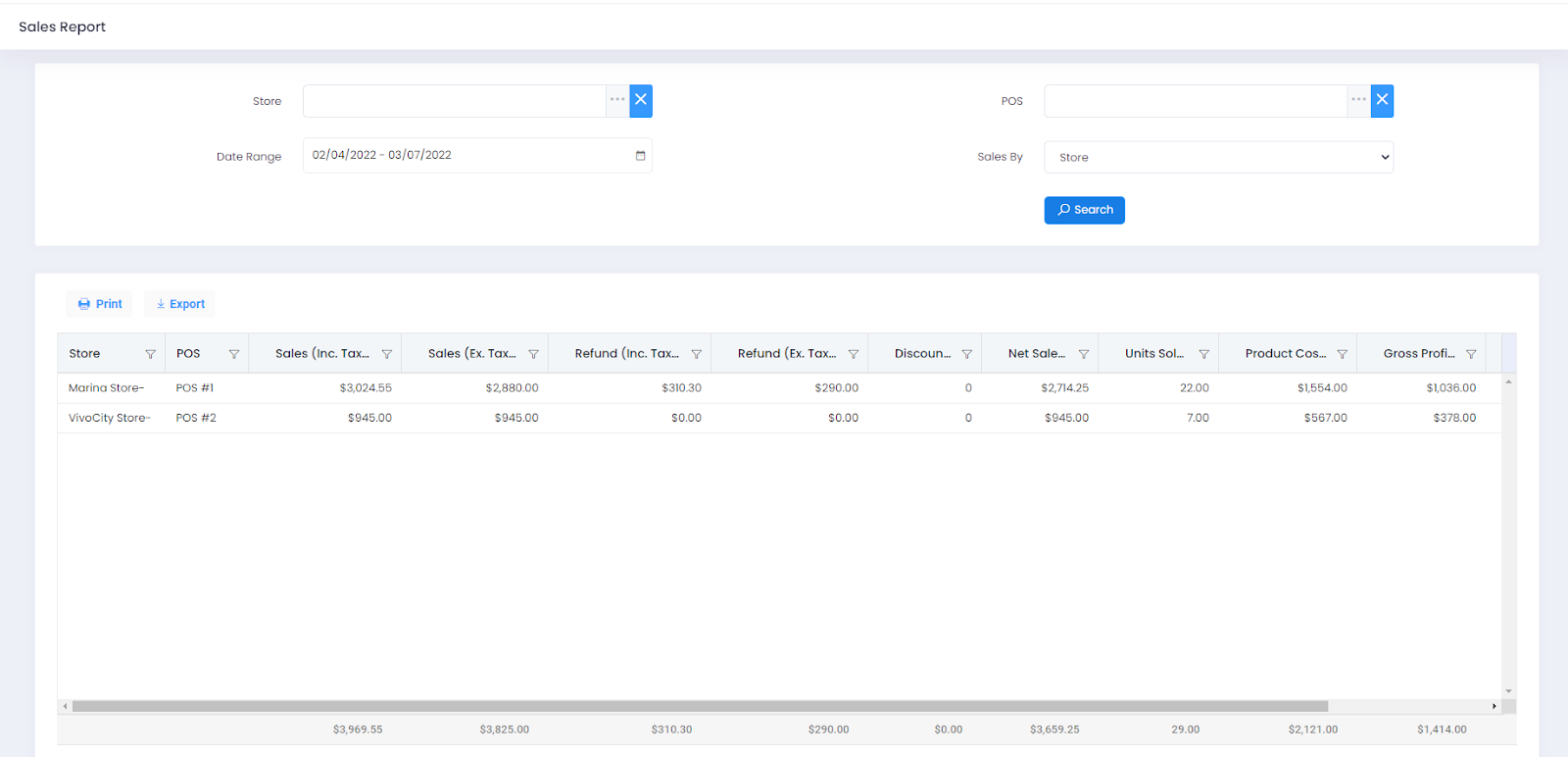This screenshot has height=757, width=1568.
Task: Click the filter icon on Store column
Action: [150, 354]
